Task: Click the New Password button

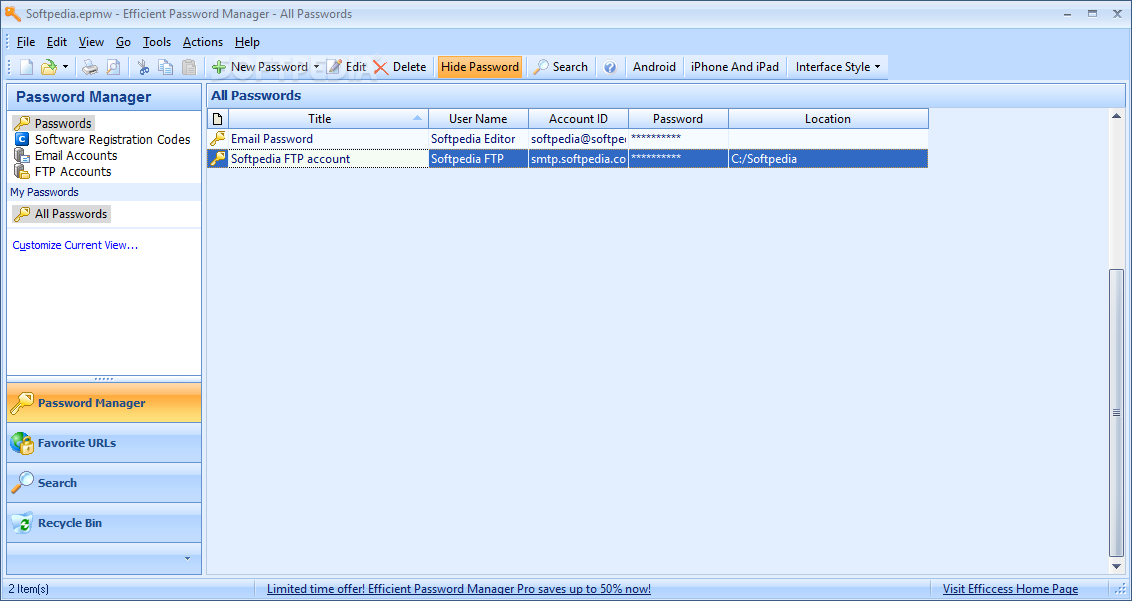Action: coord(260,67)
